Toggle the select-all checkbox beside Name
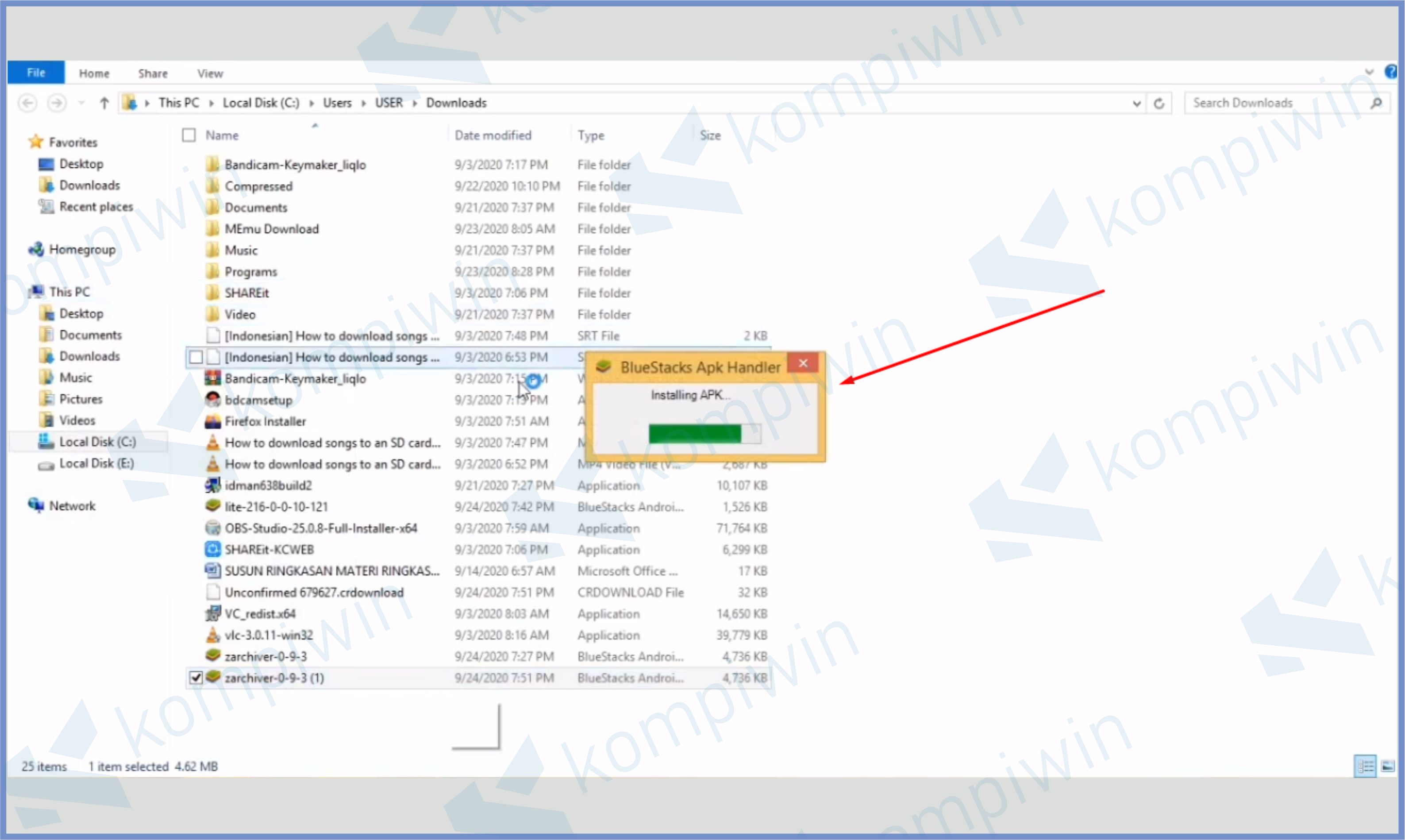This screenshot has height=840, width=1405. tap(189, 135)
